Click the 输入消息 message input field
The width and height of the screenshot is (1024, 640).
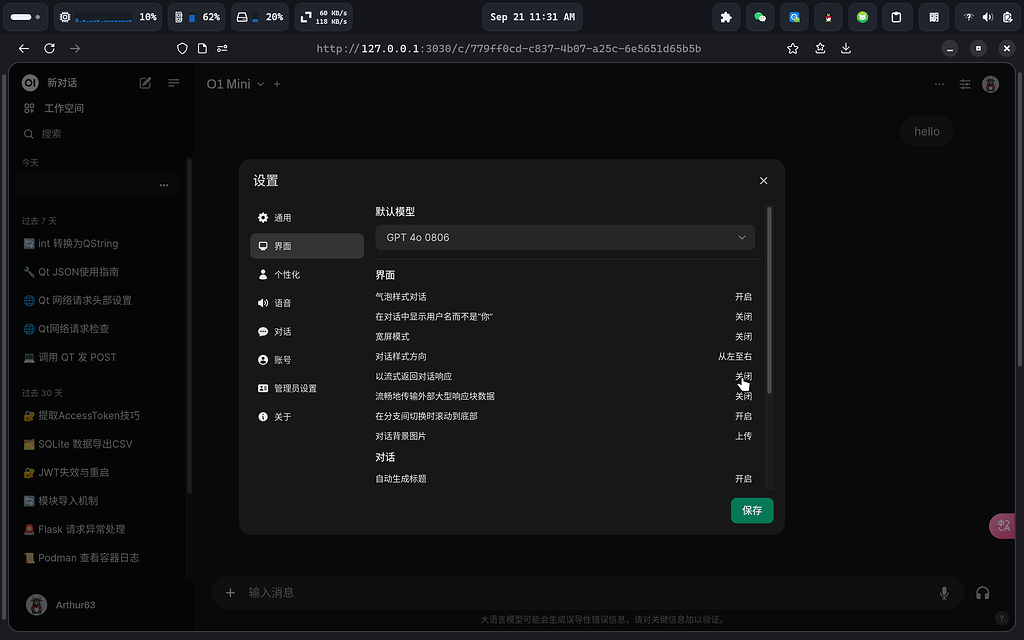tap(588, 593)
